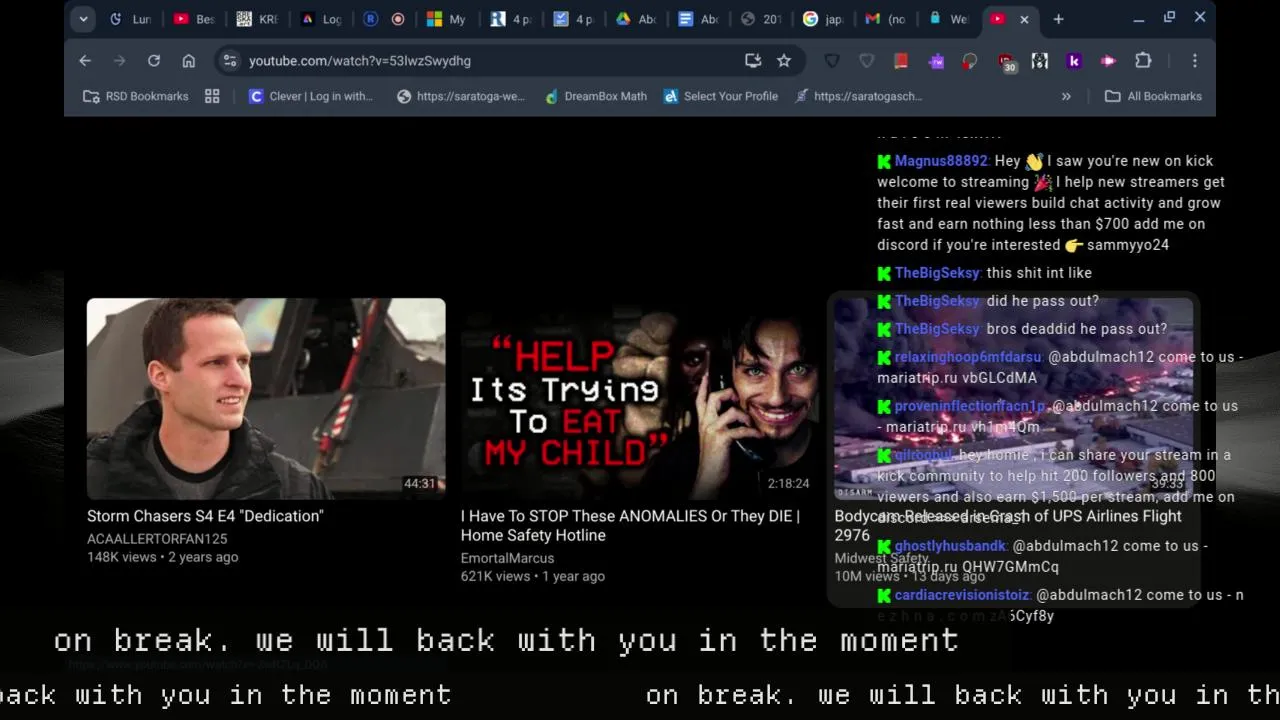The image size is (1280, 720).
Task: Click cardiacrevisionistoiz chat username
Action: (962, 595)
